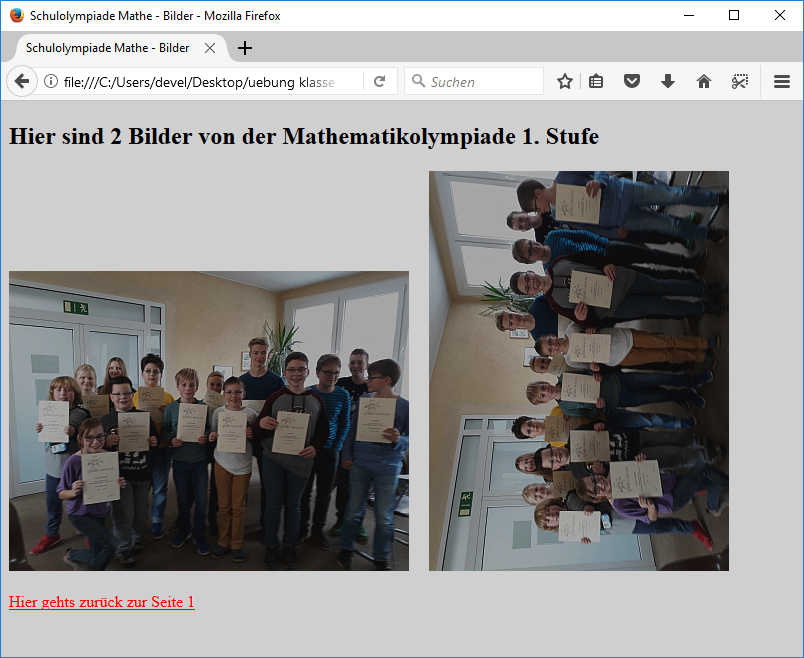Maximize the Firefox window

(x=734, y=15)
